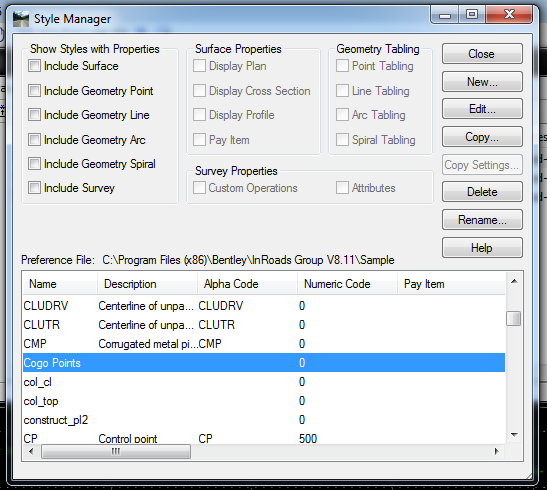This screenshot has width=547, height=490.
Task: Tick Include Geometry Spiral option
Action: [34, 164]
